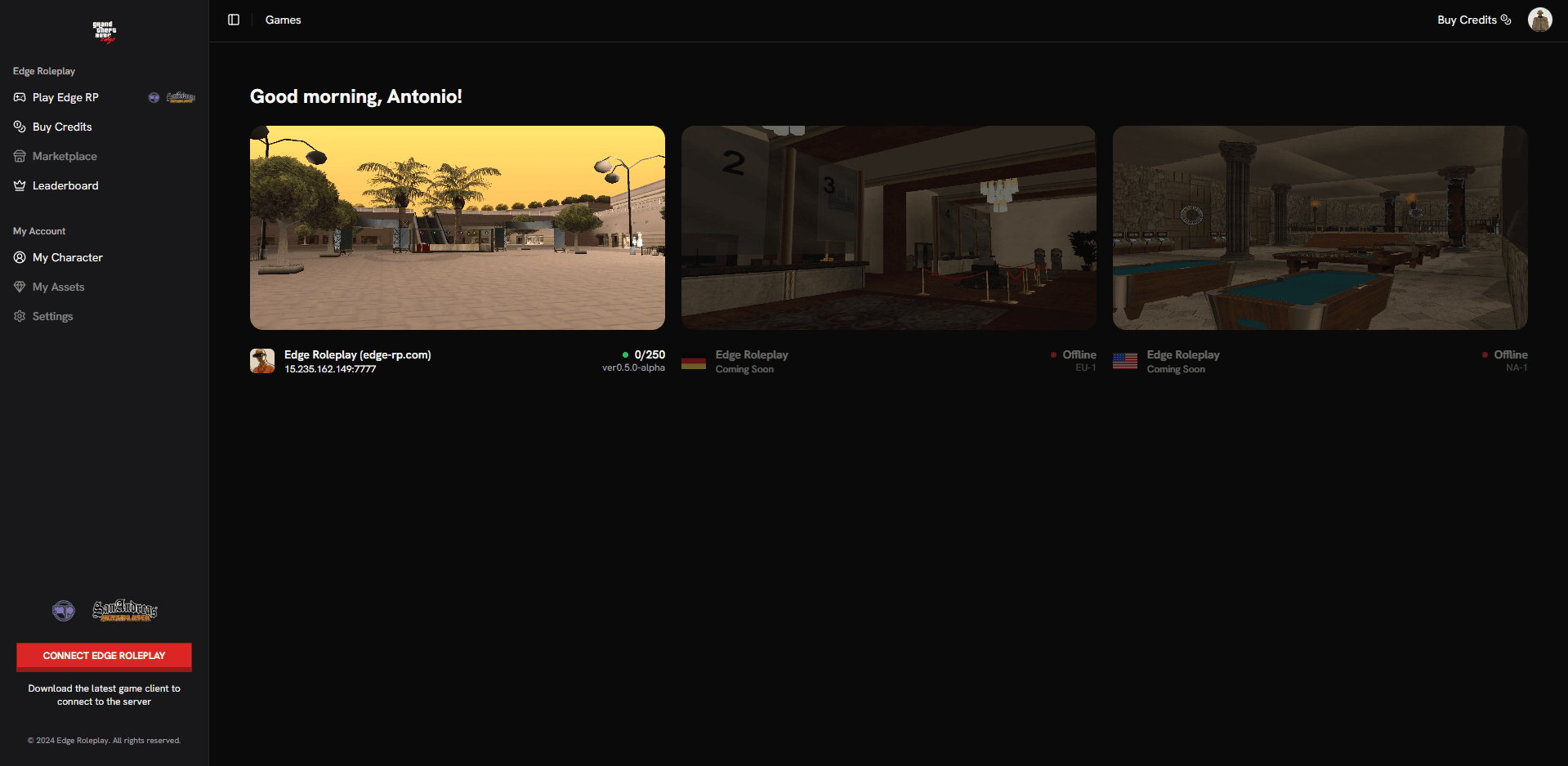Click the controller icon beside Play Edge RP

pos(20,97)
